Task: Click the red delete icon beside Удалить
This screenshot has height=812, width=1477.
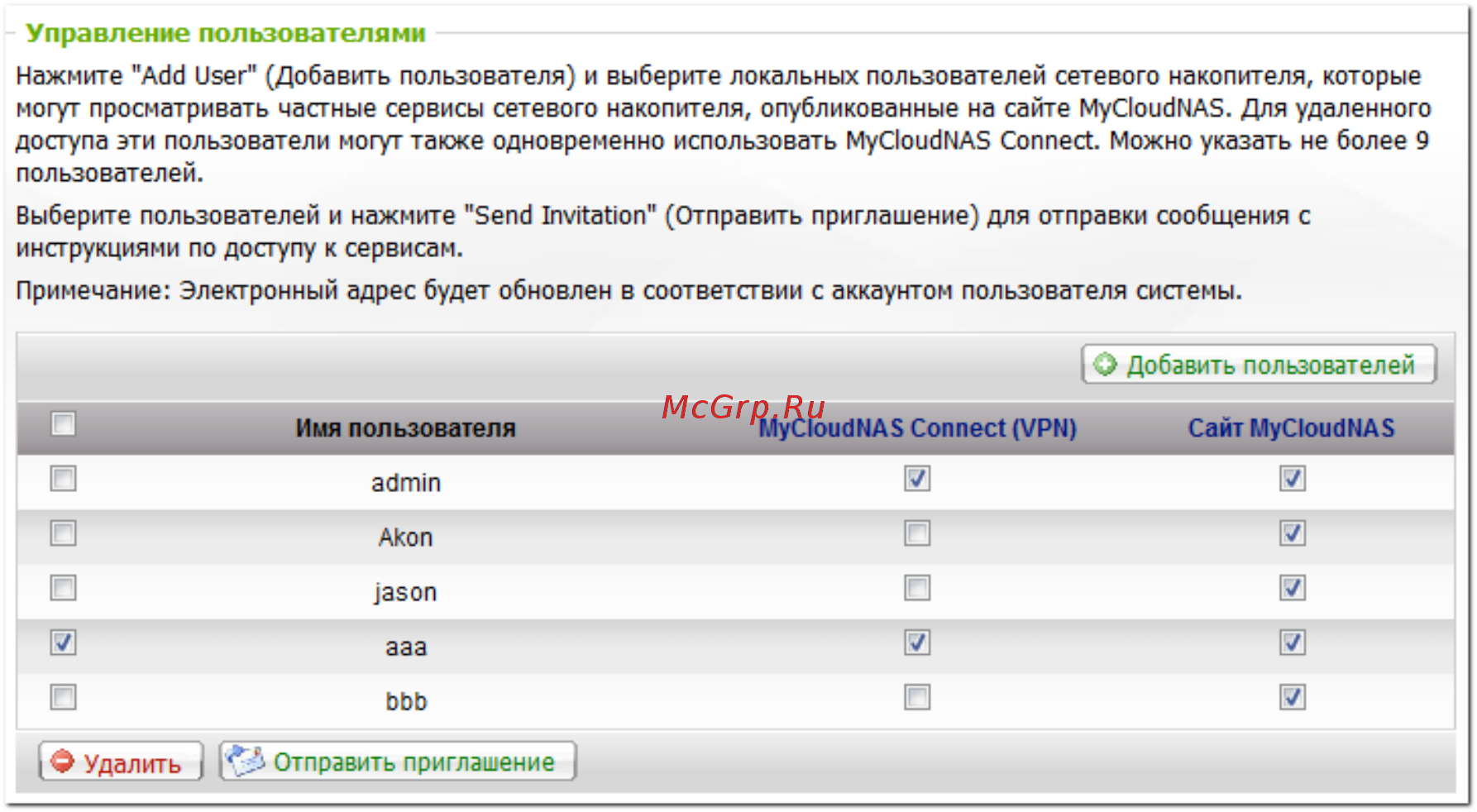Action: pyautogui.click(x=62, y=761)
